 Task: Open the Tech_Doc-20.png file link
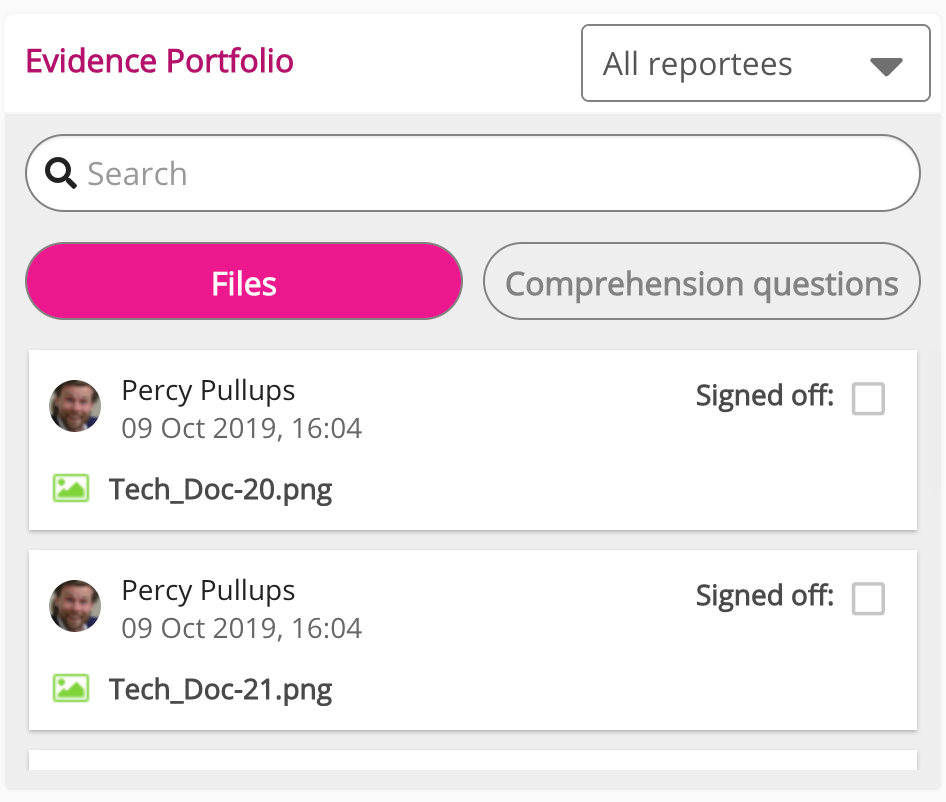[221, 490]
